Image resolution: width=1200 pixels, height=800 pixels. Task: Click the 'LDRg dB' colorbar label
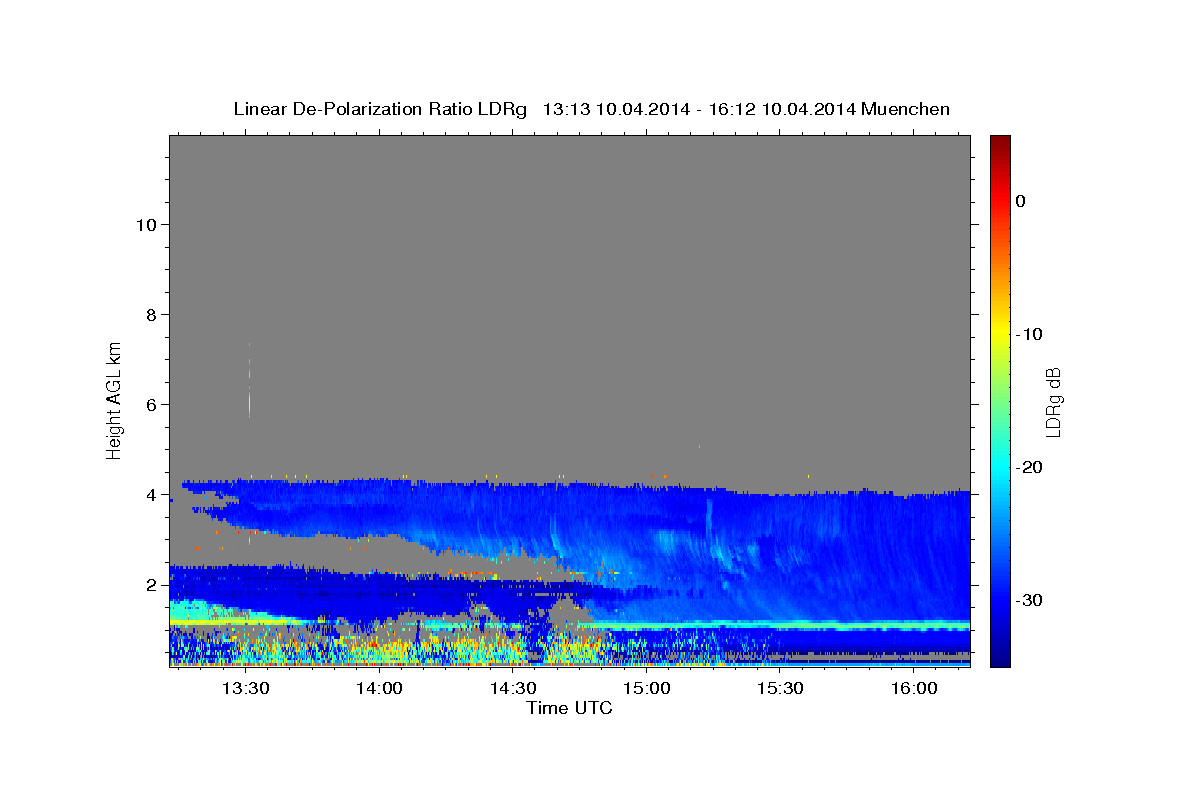(x=1052, y=402)
